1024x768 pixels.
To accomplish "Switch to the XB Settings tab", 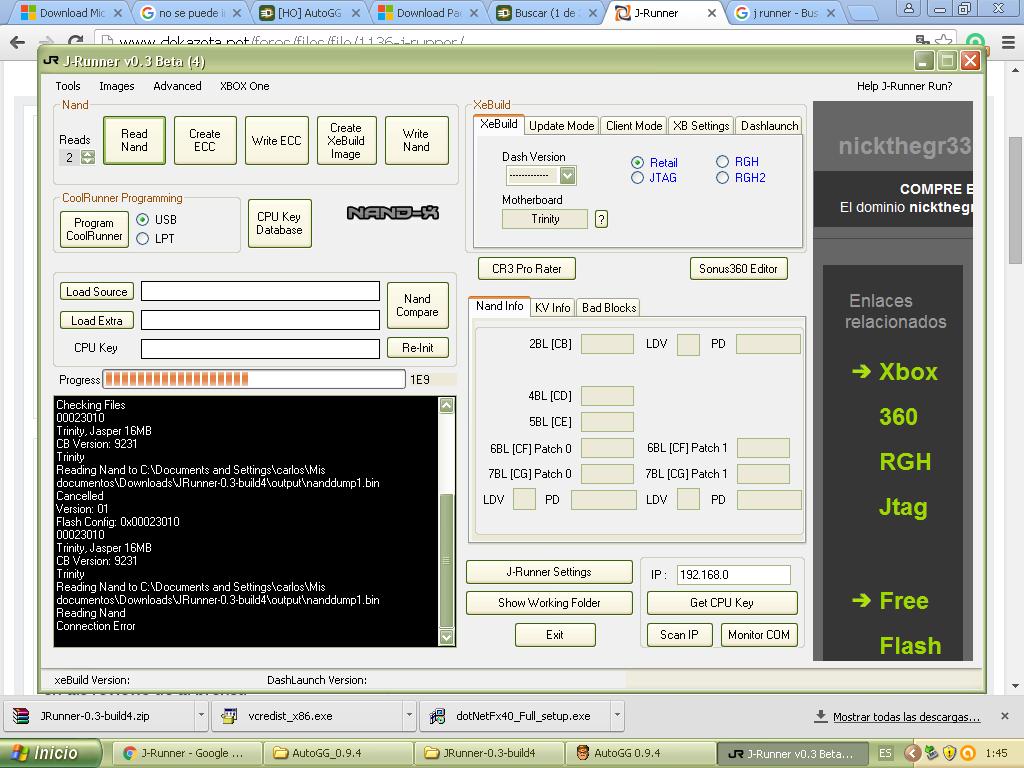I will (701, 125).
